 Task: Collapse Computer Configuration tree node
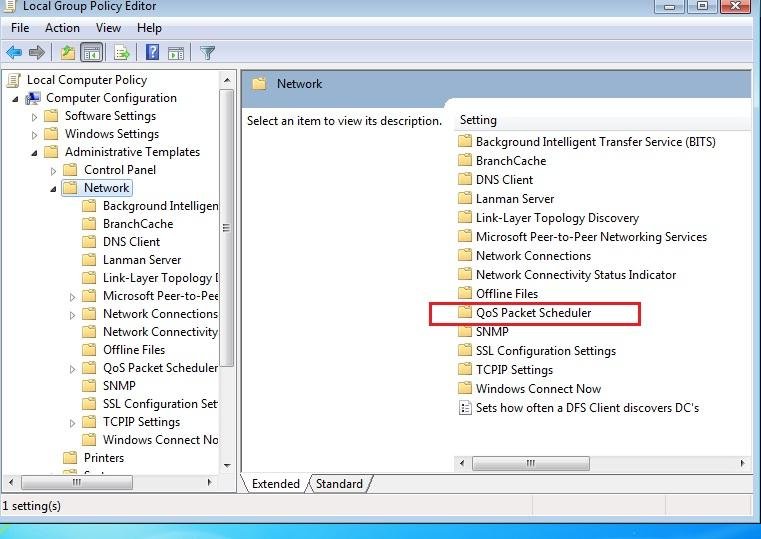pos(16,99)
